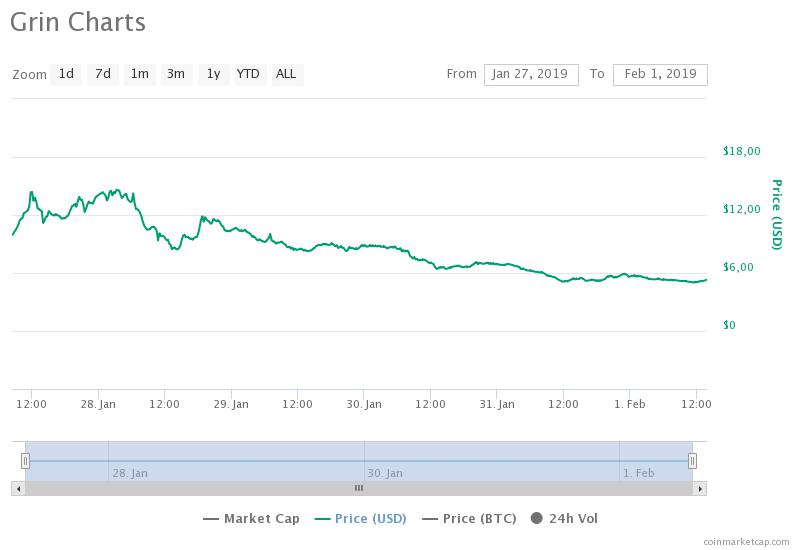Switch zoom to 1y

coord(212,74)
